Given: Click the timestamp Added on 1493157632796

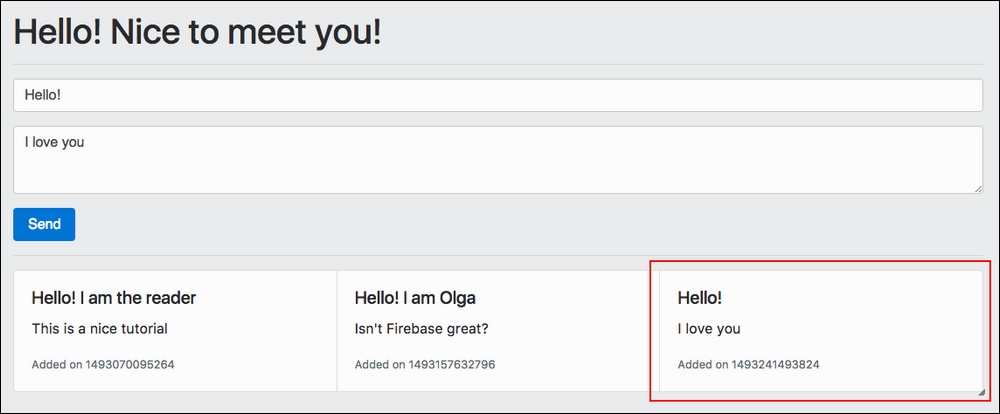Looking at the screenshot, I should click(x=425, y=365).
